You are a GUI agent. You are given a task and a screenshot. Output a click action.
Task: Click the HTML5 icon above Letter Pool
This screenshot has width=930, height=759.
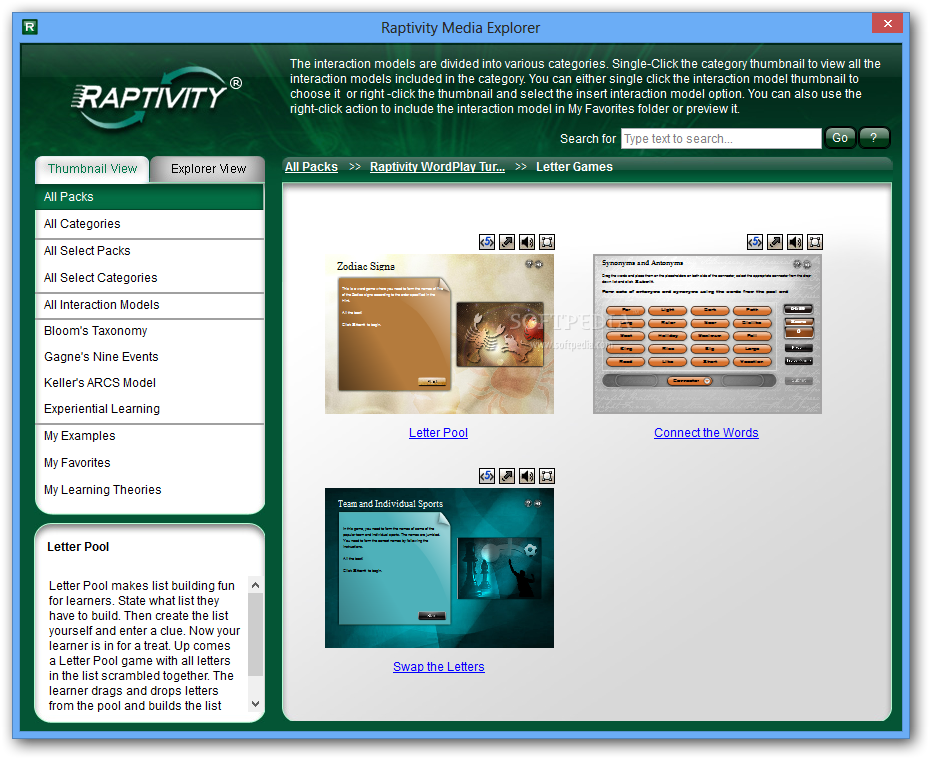tap(486, 242)
